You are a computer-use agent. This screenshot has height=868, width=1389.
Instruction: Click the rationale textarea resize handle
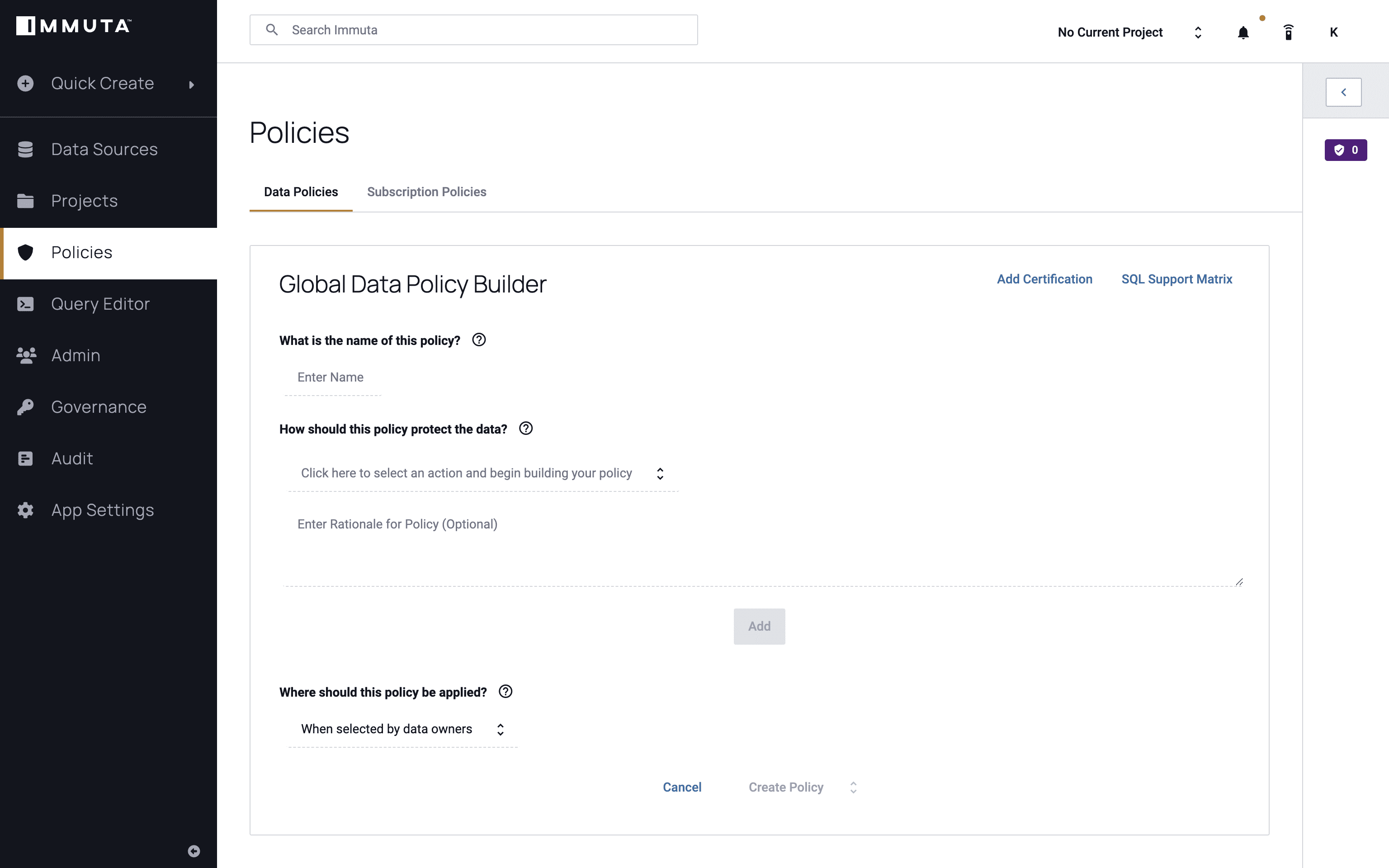pos(1238,582)
